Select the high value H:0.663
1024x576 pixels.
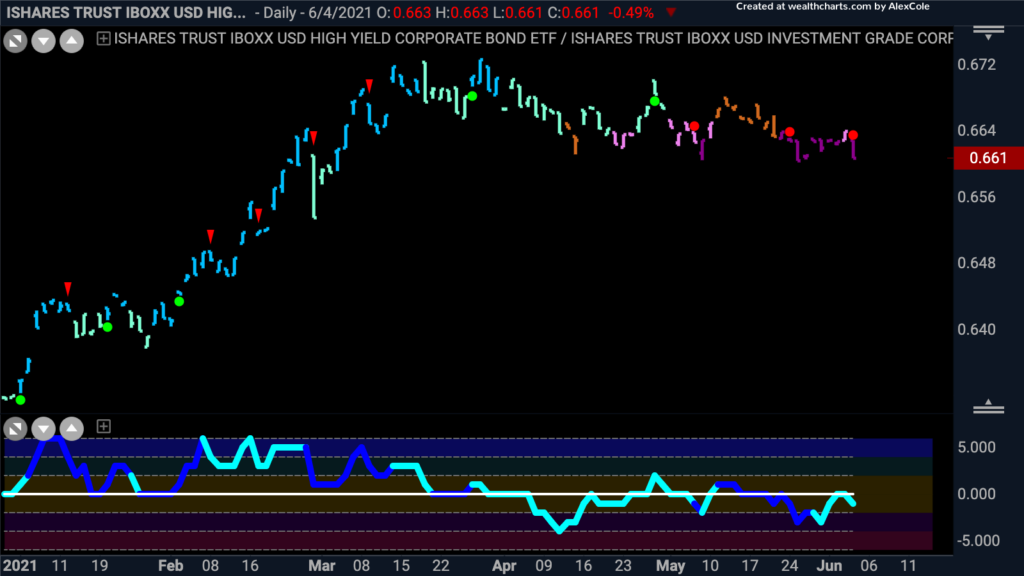pyautogui.click(x=462, y=12)
